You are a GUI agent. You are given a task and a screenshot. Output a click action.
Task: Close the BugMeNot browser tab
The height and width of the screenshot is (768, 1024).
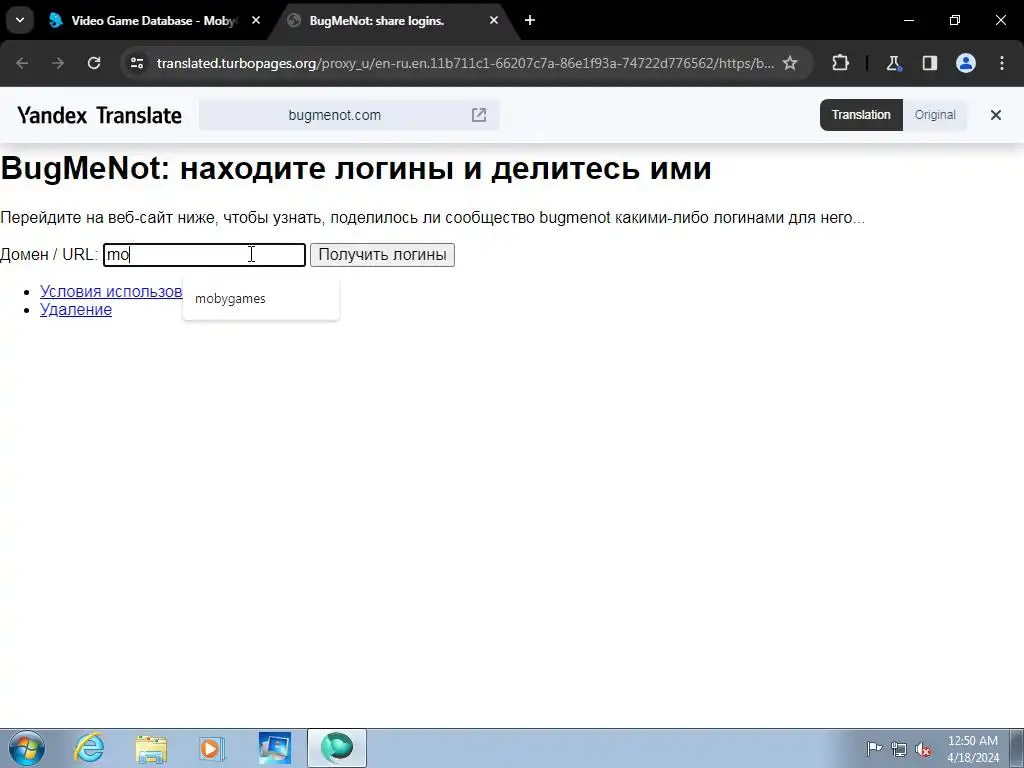(494, 20)
